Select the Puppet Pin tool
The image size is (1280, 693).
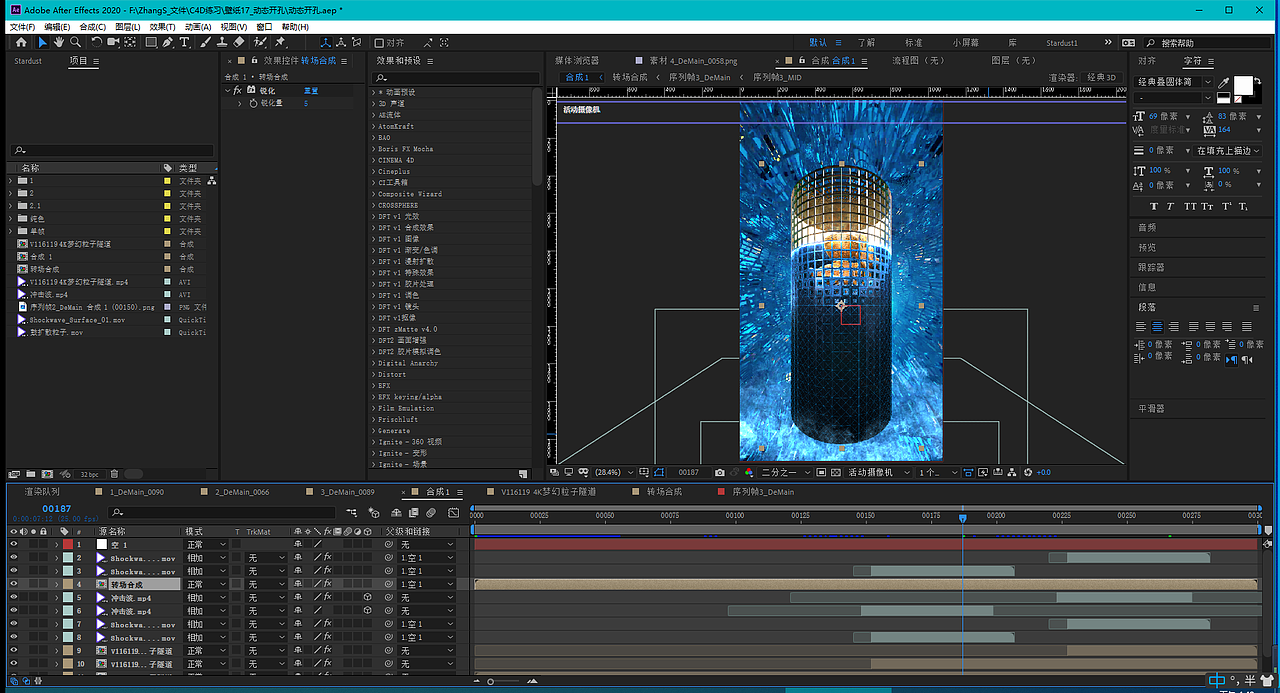tap(280, 43)
